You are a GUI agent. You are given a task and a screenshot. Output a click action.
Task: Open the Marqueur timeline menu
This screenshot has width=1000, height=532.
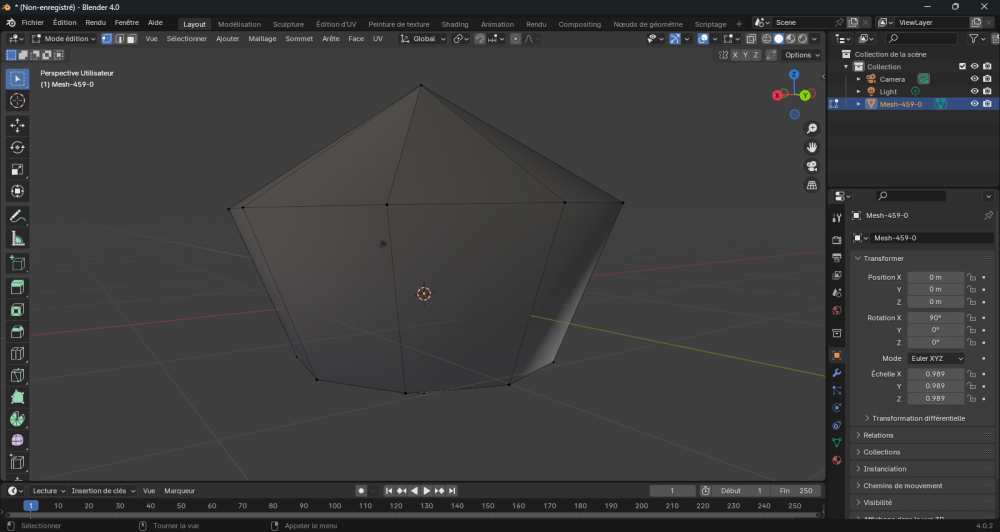[179, 491]
